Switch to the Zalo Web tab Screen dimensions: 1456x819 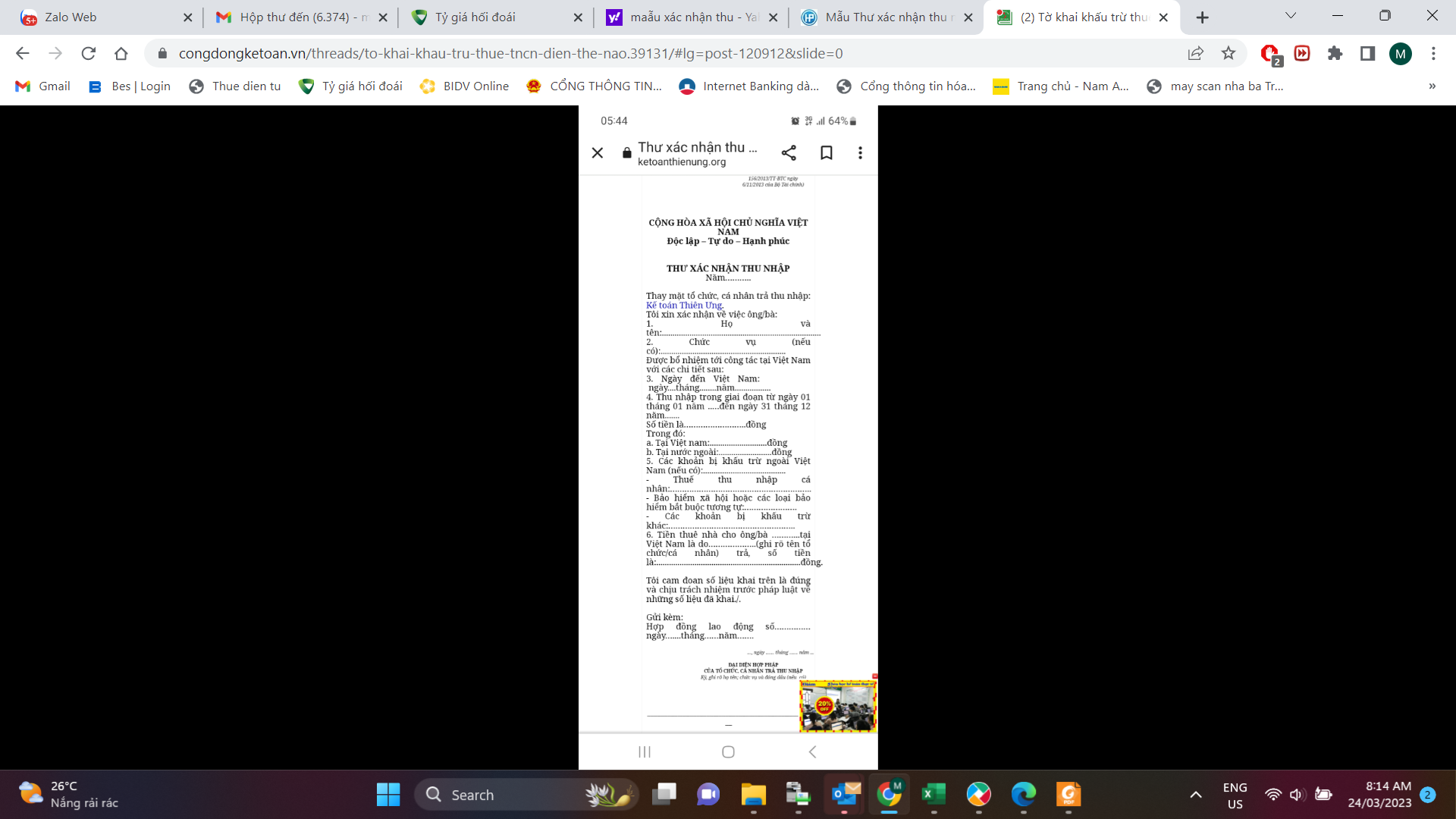point(70,17)
